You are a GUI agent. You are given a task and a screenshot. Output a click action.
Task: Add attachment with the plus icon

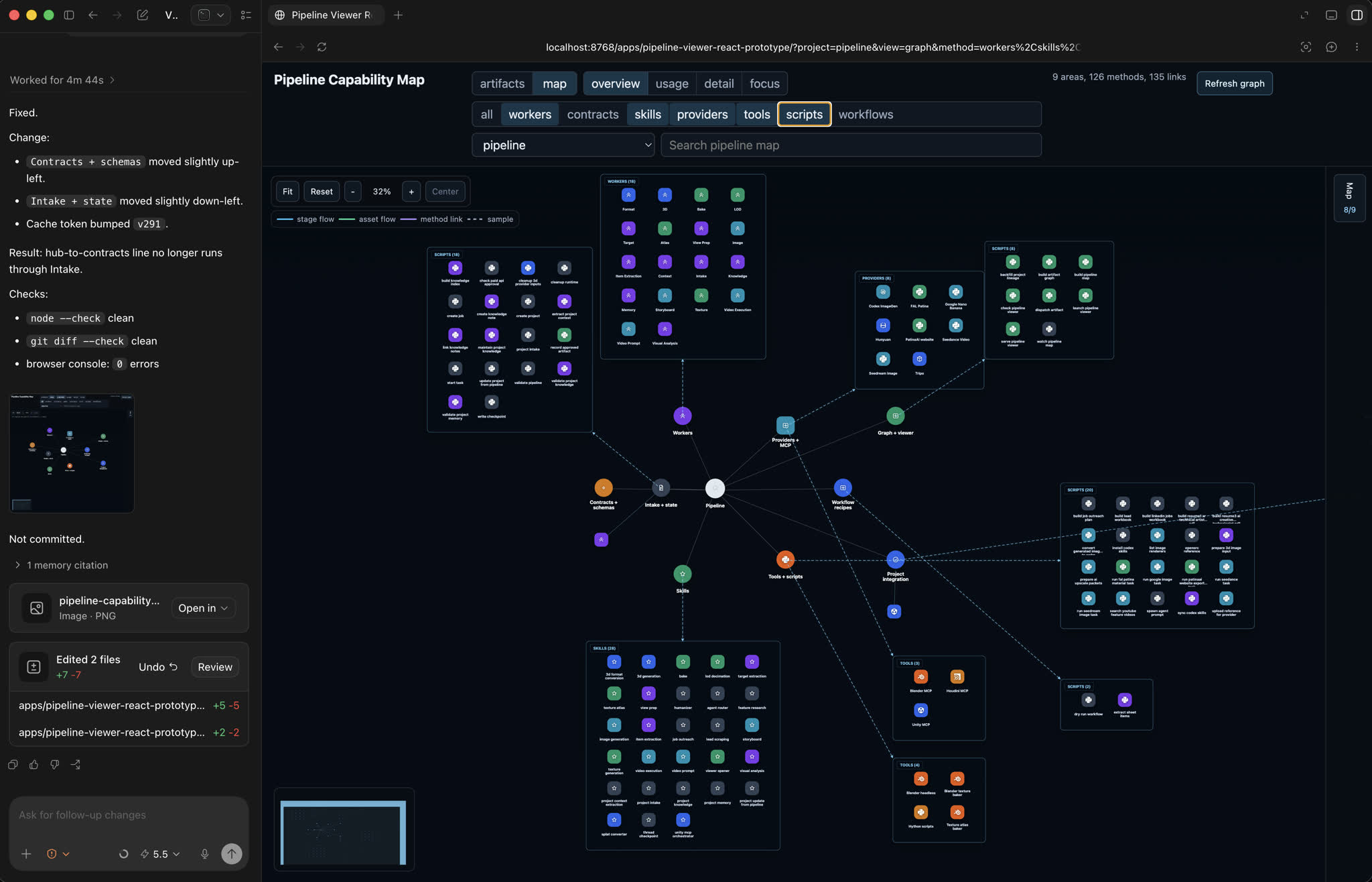coord(26,854)
